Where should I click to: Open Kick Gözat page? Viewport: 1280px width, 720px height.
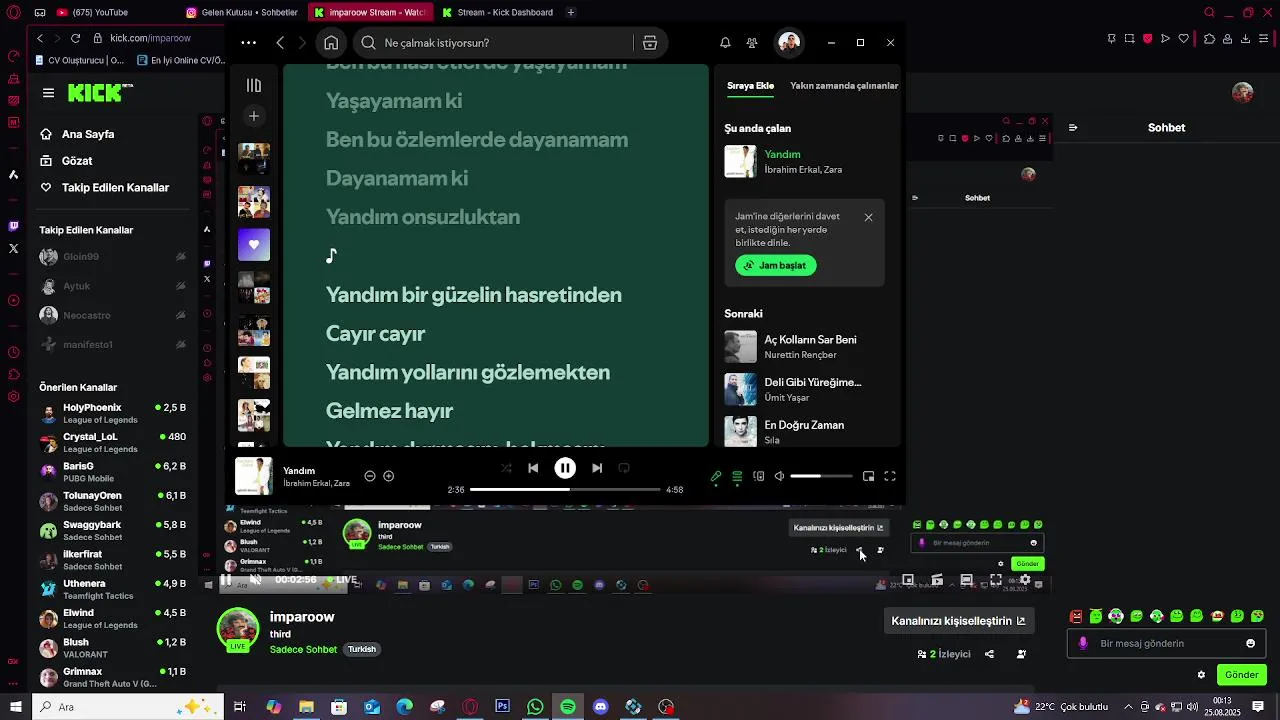click(x=77, y=161)
